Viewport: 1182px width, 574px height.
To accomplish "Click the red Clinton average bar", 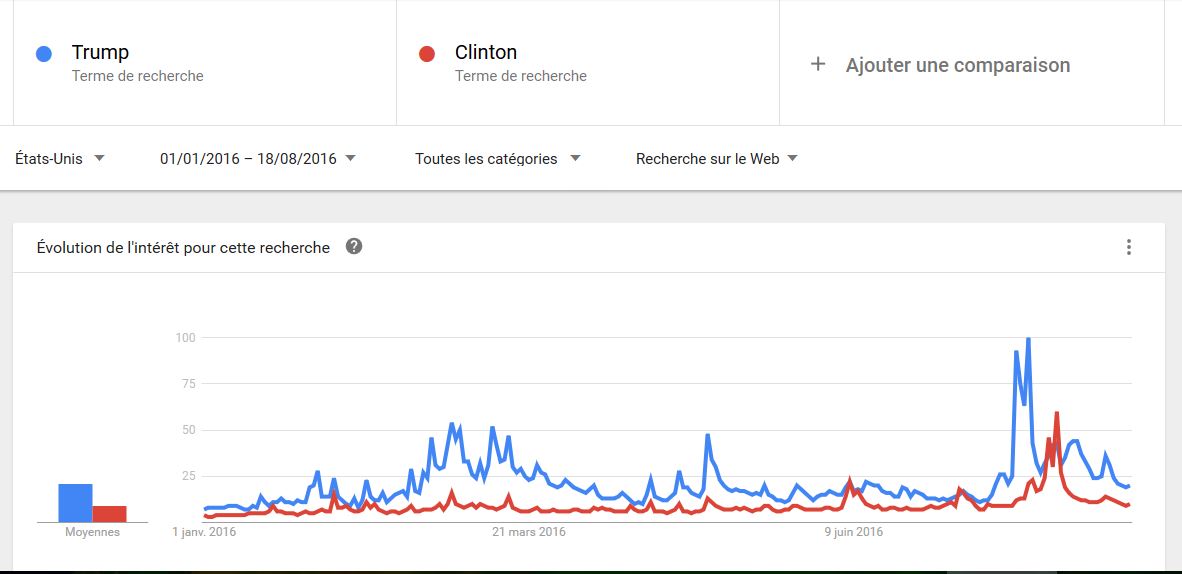I will 109,514.
